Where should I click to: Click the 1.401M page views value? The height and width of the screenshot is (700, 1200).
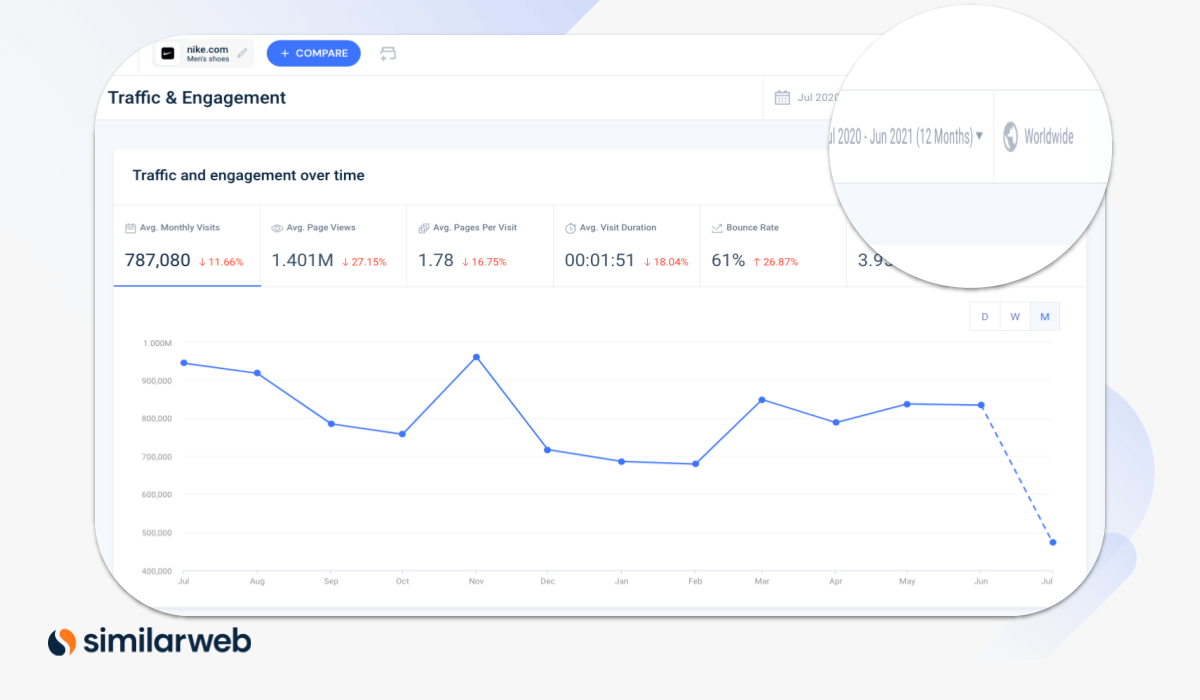pyautogui.click(x=302, y=260)
